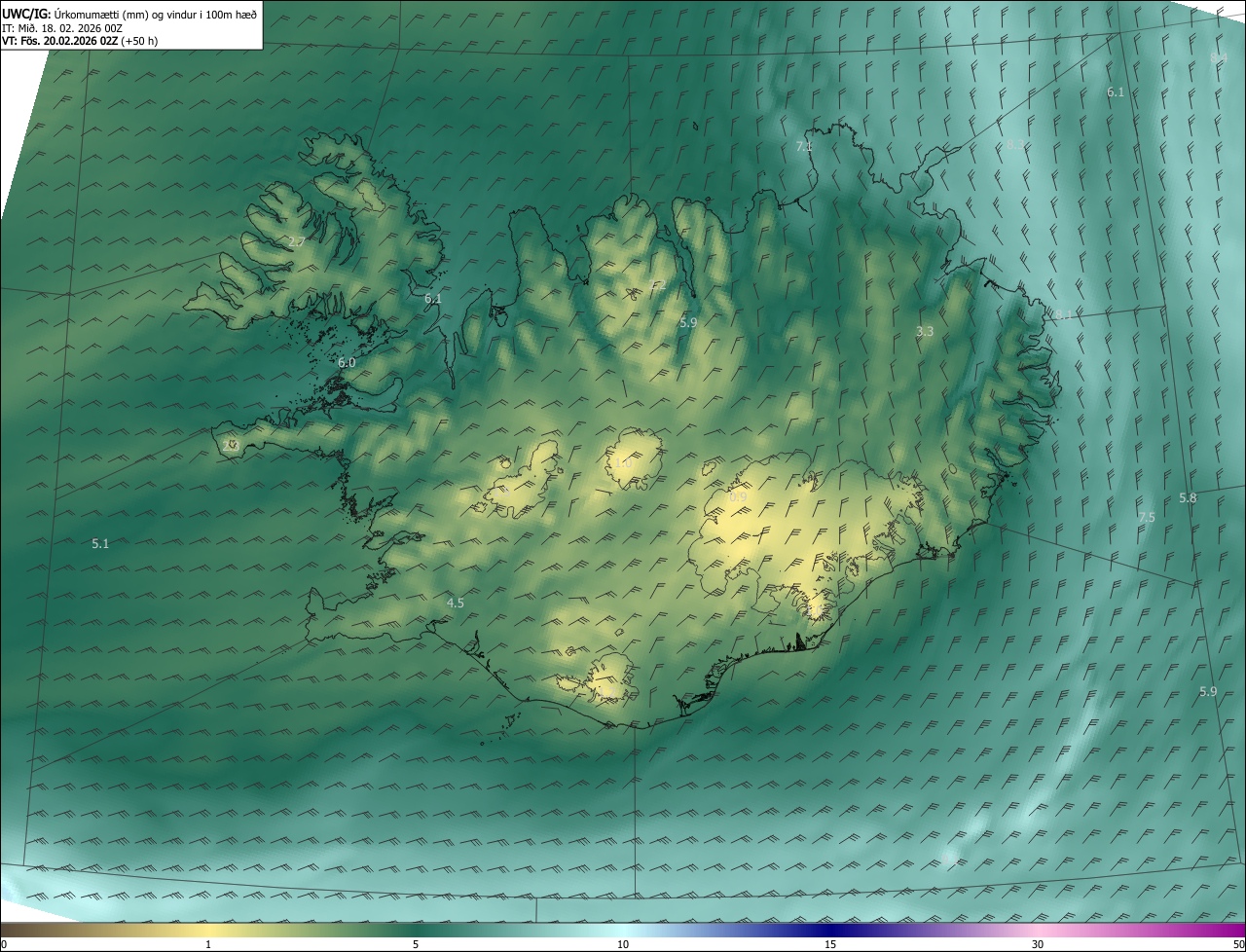Viewport: 1246px width, 952px height.
Task: Click the colour scale tick labelled 5
Action: 416,944
